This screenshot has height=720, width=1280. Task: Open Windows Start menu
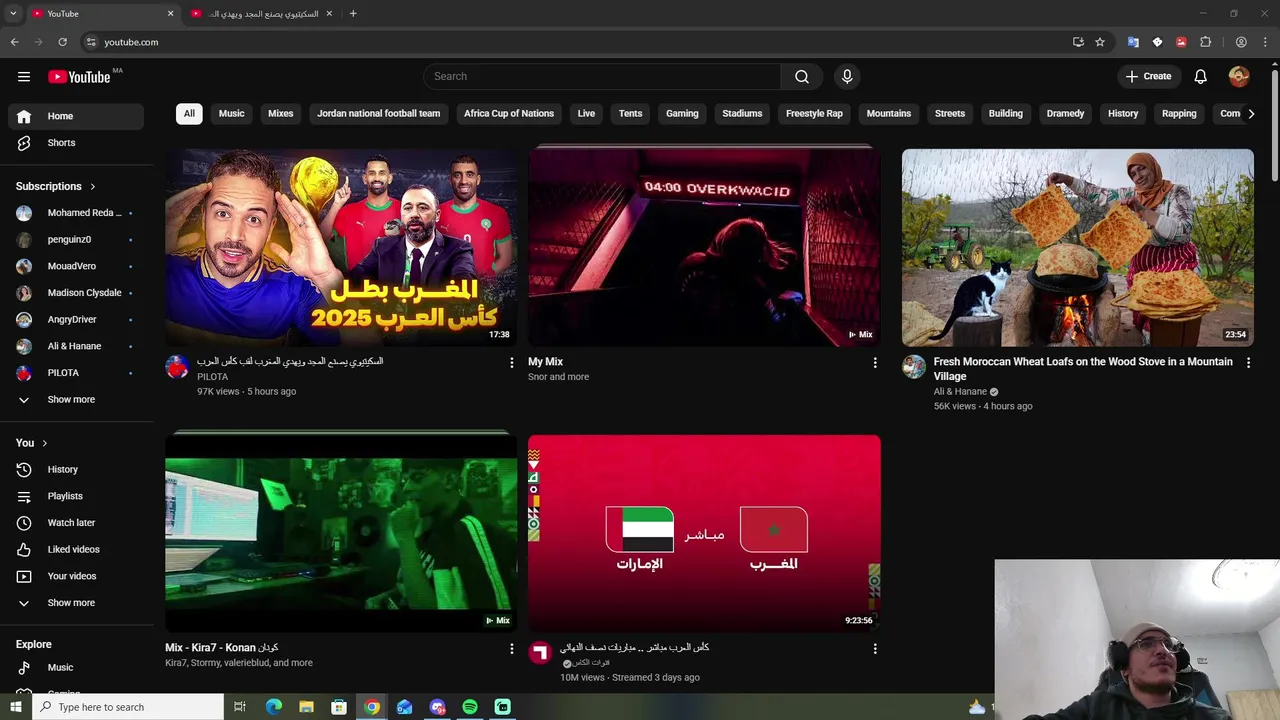[x=15, y=707]
